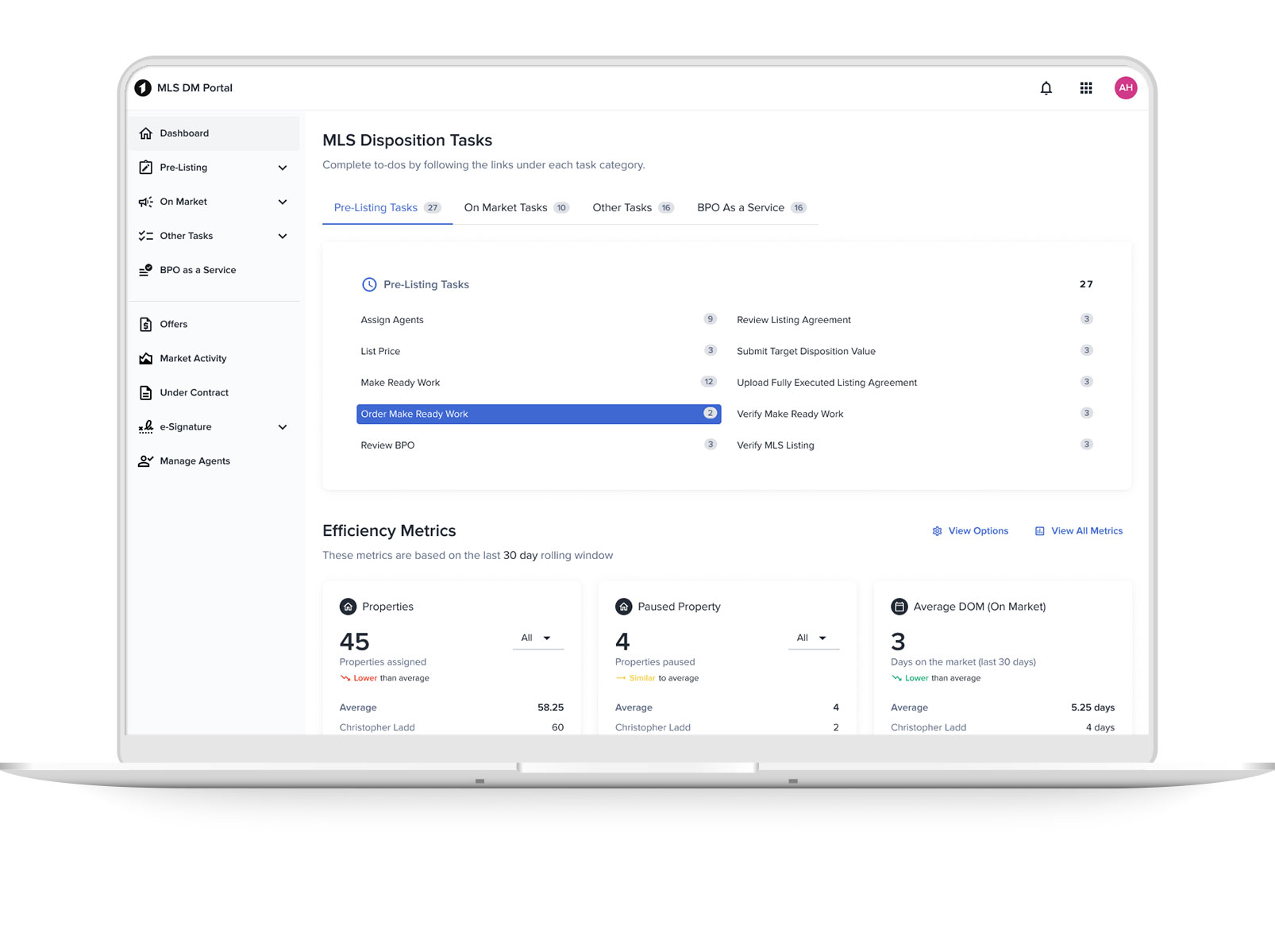Open the Assign Agents task link
The image size is (1275, 952).
coord(392,320)
